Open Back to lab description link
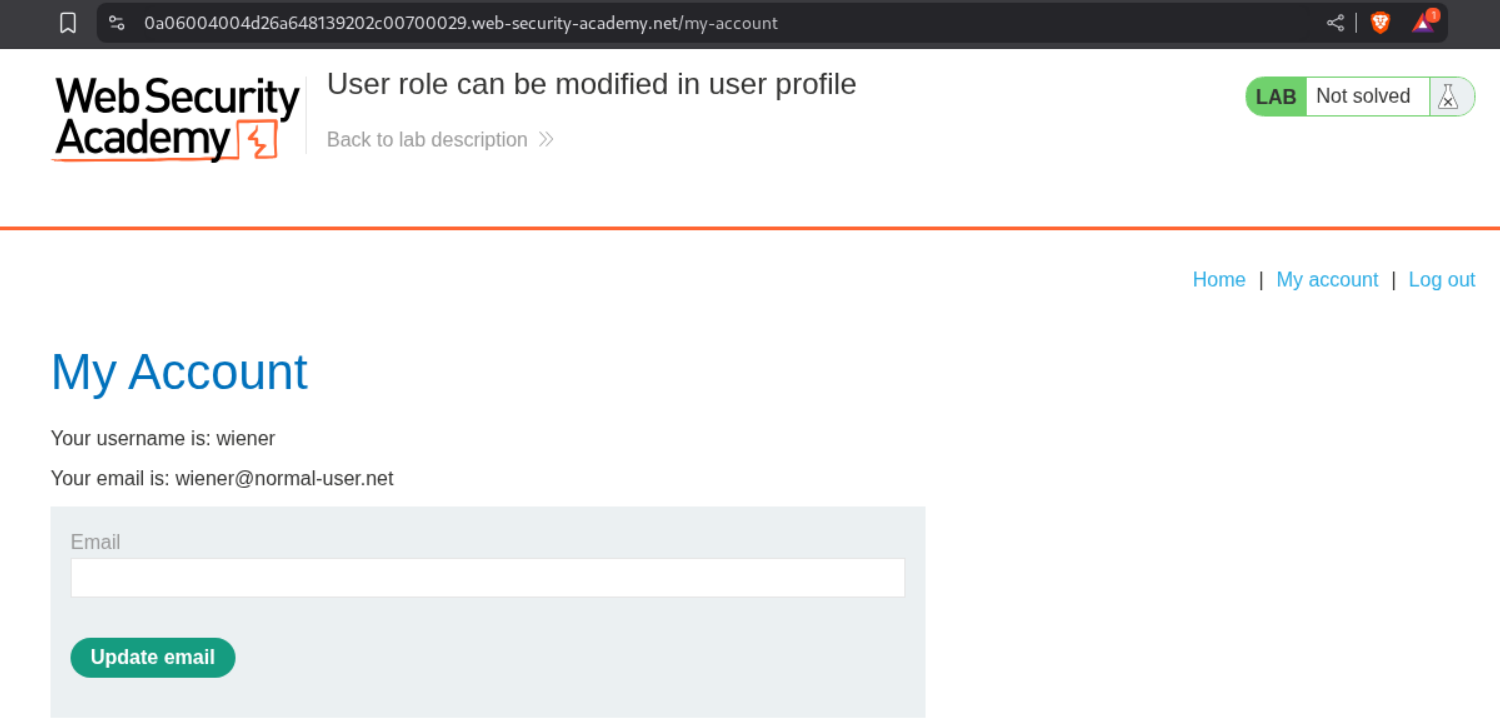 [427, 140]
